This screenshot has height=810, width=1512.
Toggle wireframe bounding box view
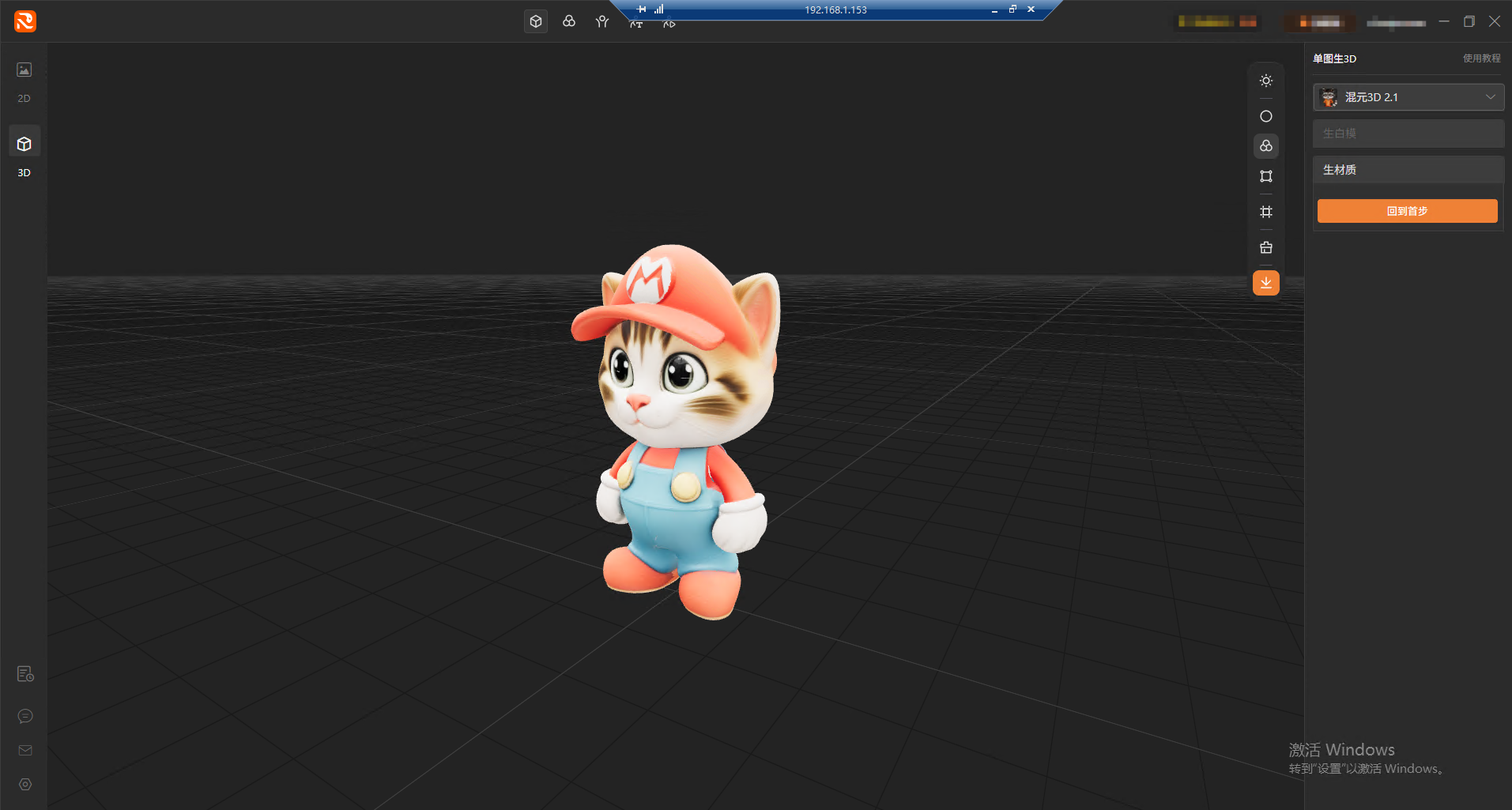(1266, 176)
